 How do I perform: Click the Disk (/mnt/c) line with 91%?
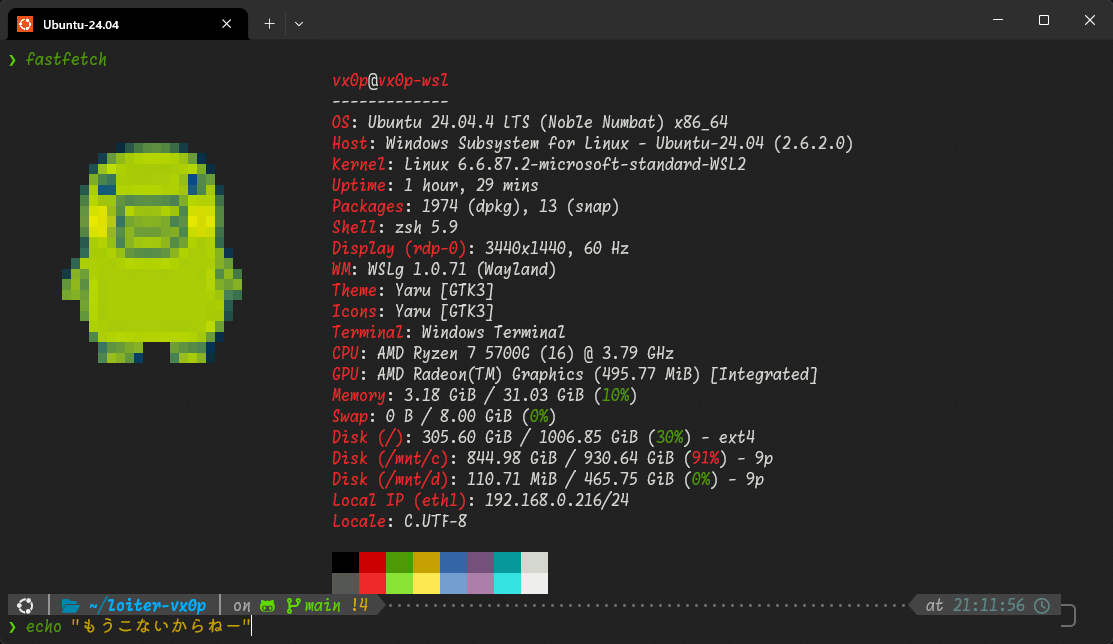click(x=552, y=459)
